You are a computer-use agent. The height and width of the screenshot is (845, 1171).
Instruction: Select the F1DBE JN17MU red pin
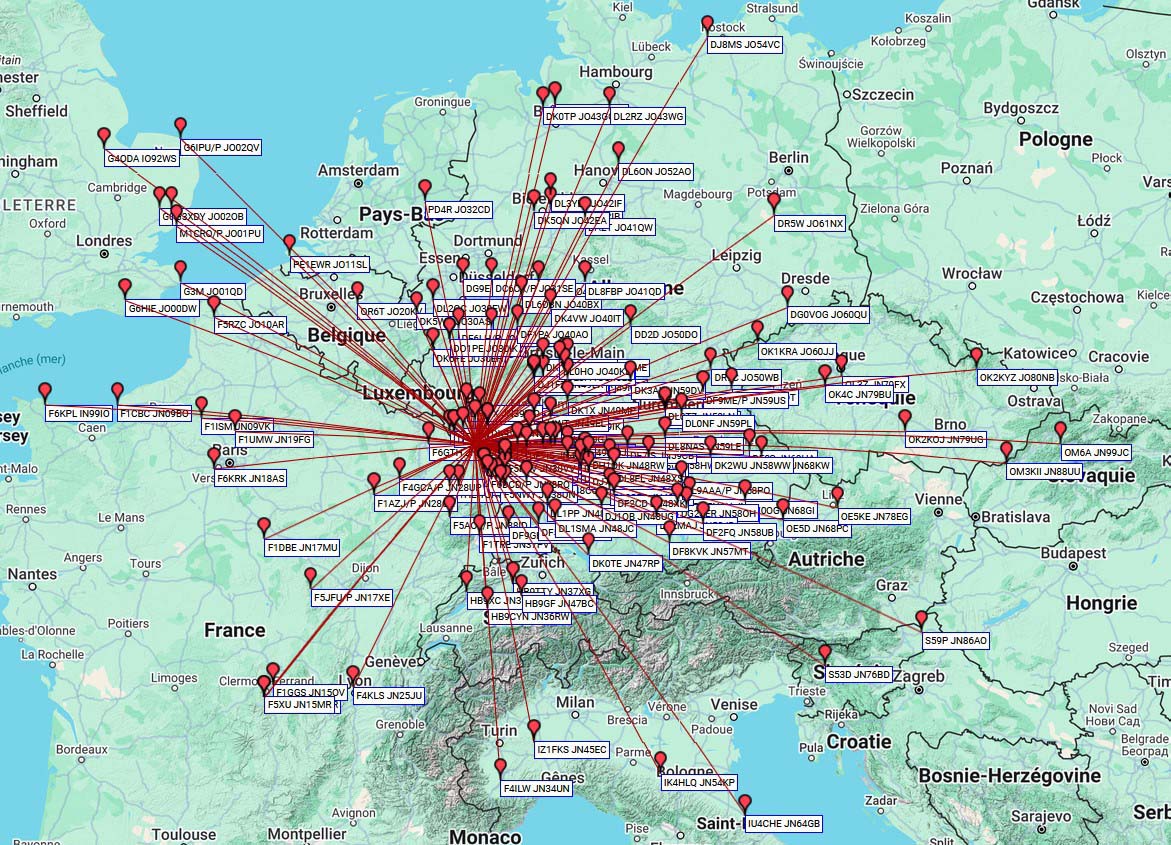point(264,526)
